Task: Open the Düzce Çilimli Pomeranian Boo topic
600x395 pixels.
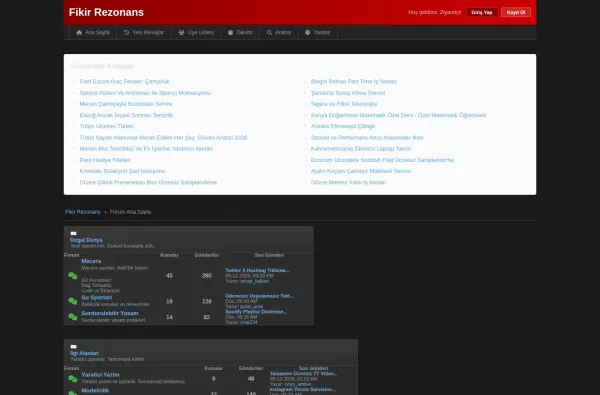Action: [x=148, y=183]
